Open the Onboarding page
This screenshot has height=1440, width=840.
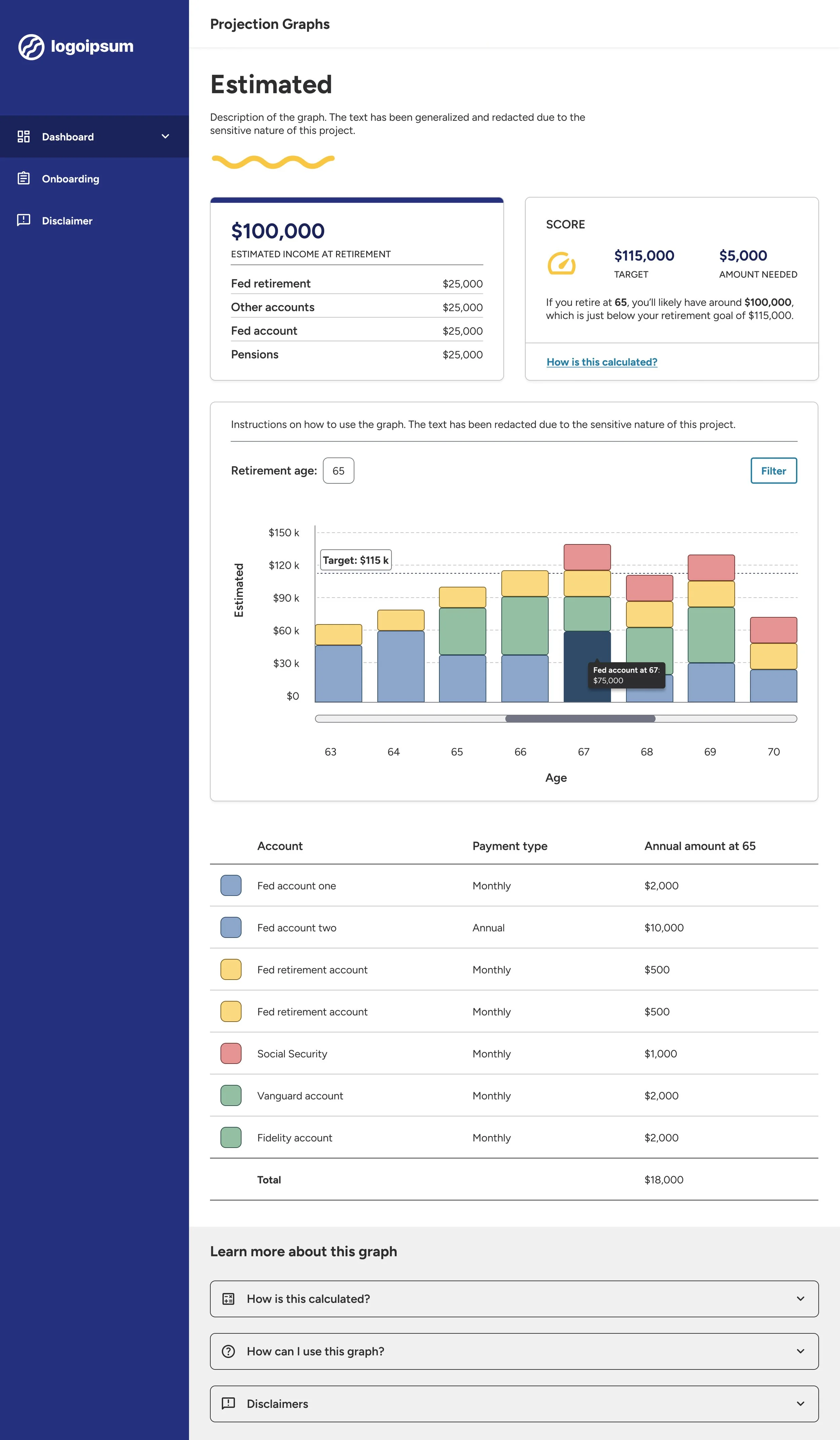pyautogui.click(x=70, y=178)
